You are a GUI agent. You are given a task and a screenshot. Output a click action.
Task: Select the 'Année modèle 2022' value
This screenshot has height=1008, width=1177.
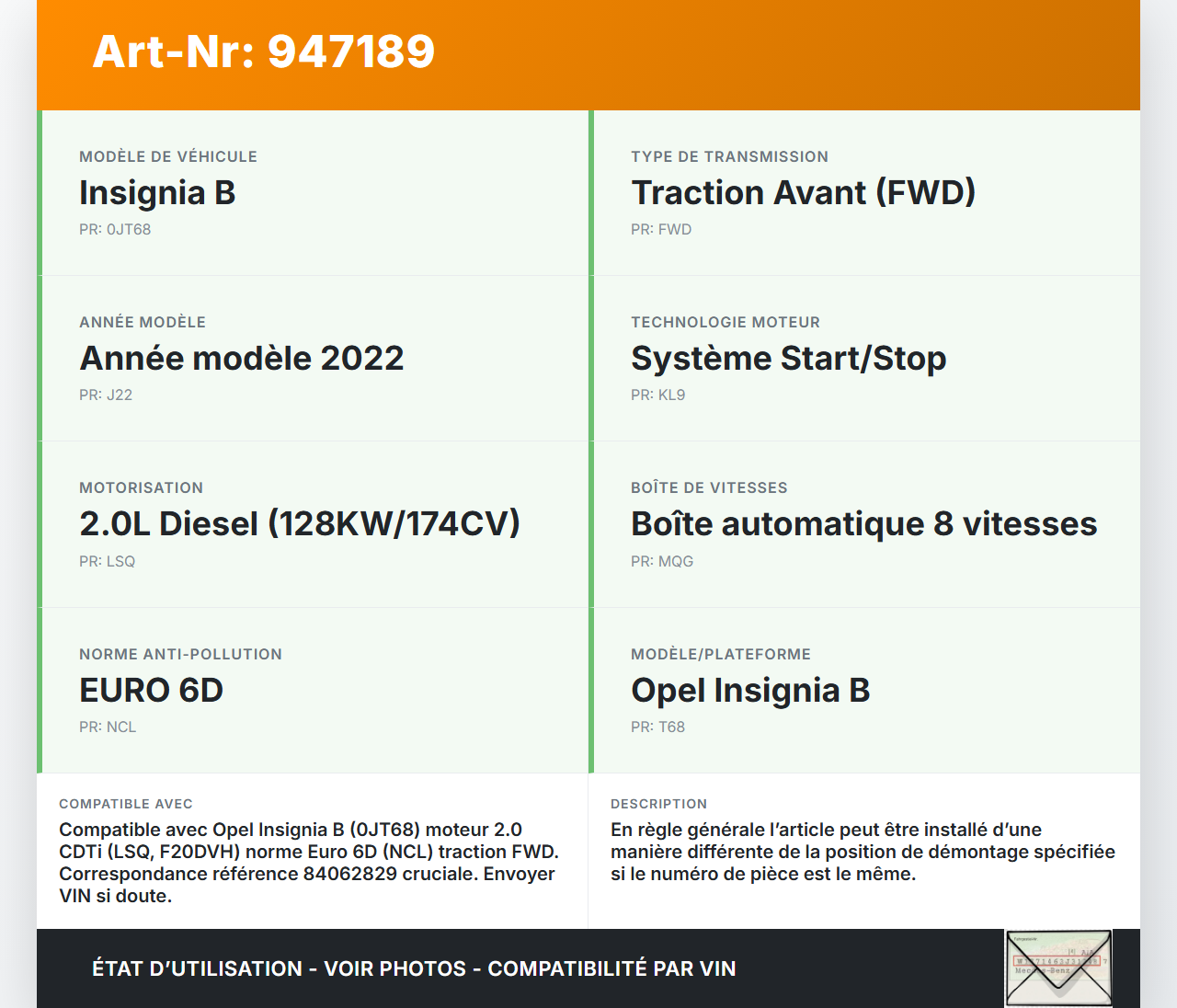(x=242, y=359)
